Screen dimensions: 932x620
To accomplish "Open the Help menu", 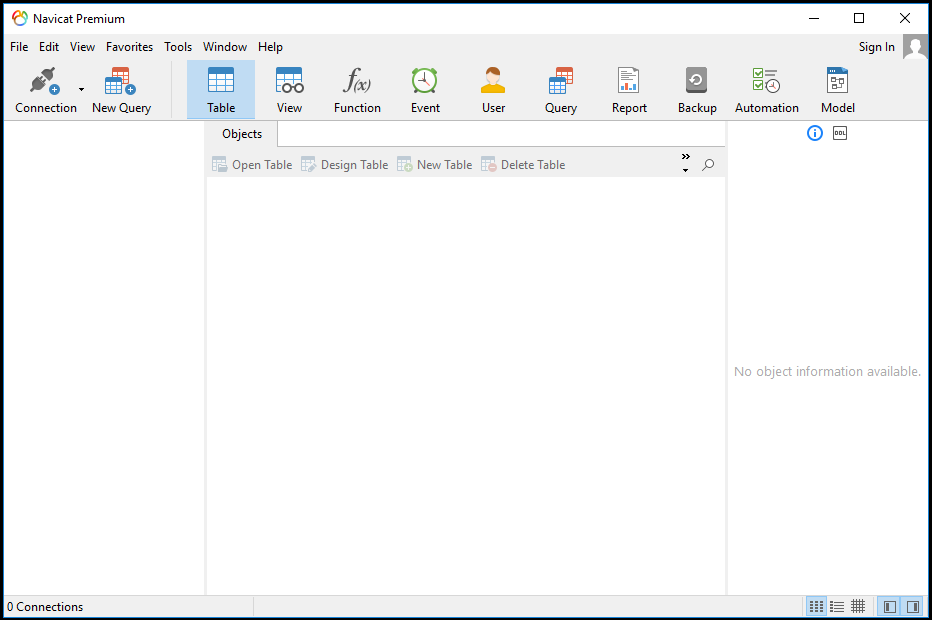I will [270, 47].
